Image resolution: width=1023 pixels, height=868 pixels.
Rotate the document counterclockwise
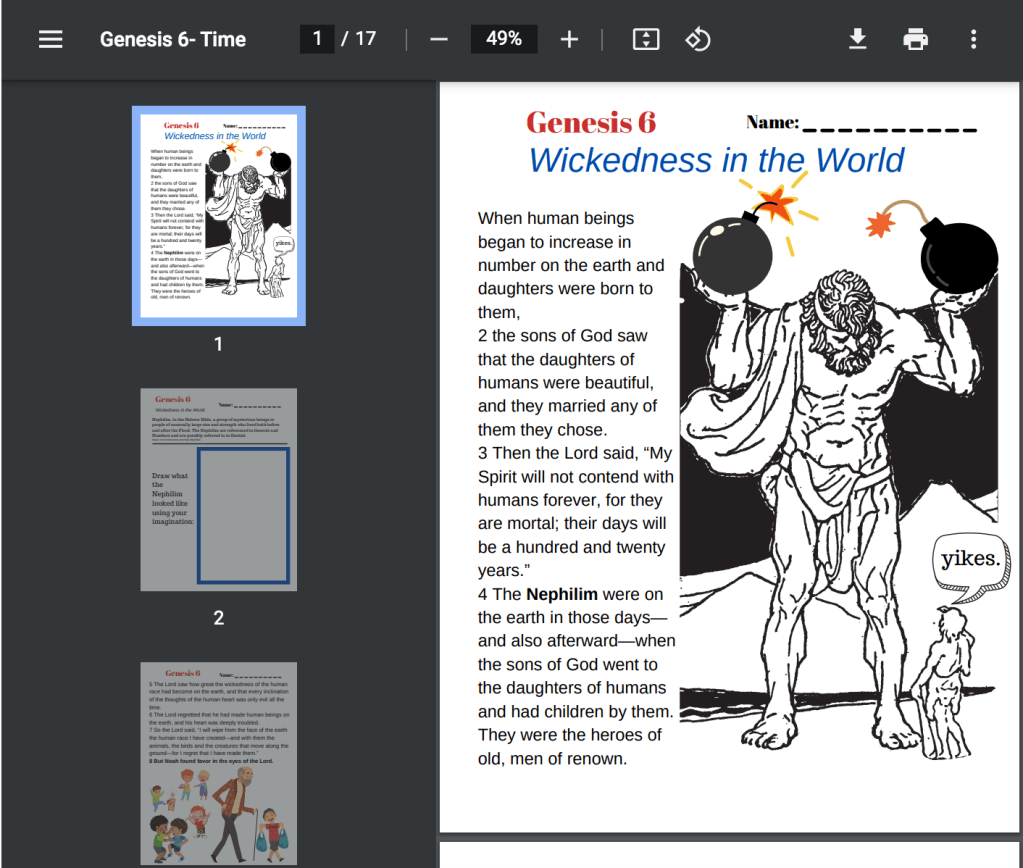(x=697, y=39)
